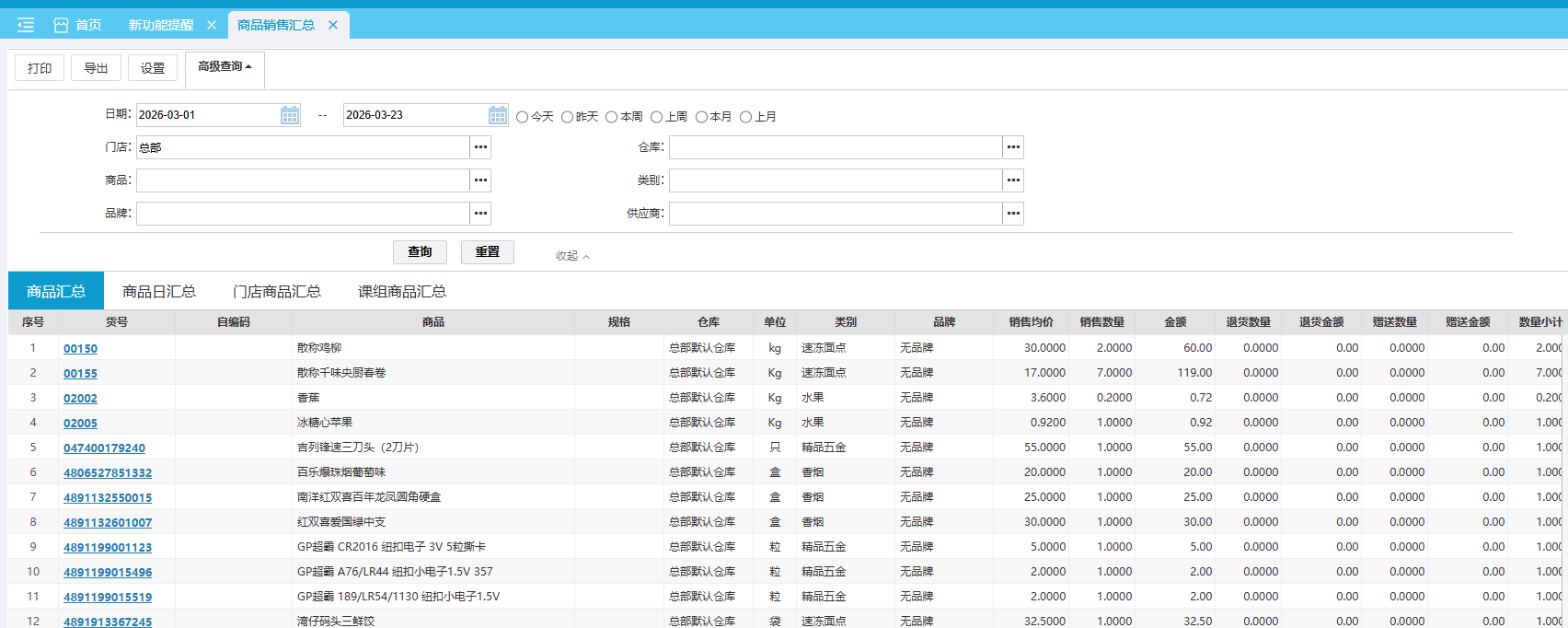Collapse the 高级查询 panel
Screen dimensions: 1568x628
click(225, 66)
